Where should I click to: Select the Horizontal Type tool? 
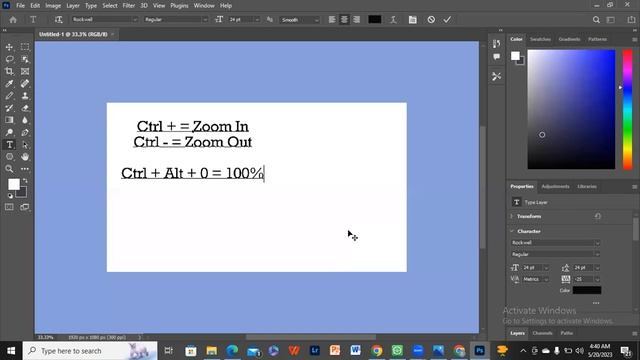pyautogui.click(x=9, y=144)
